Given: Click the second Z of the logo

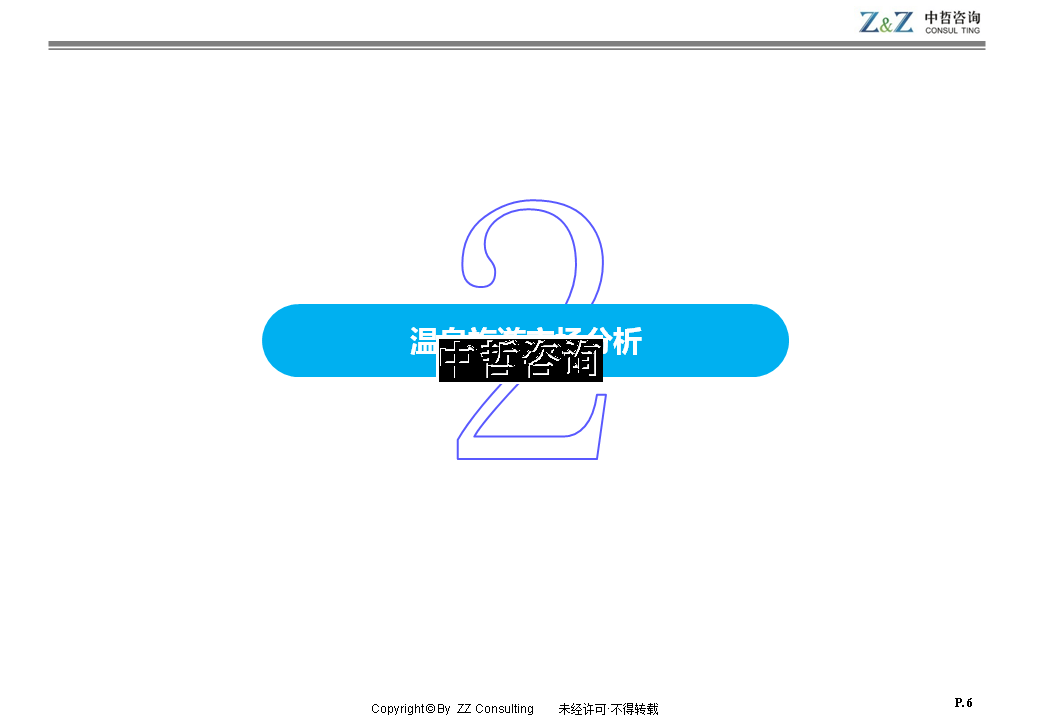Looking at the screenshot, I should 902,22.
